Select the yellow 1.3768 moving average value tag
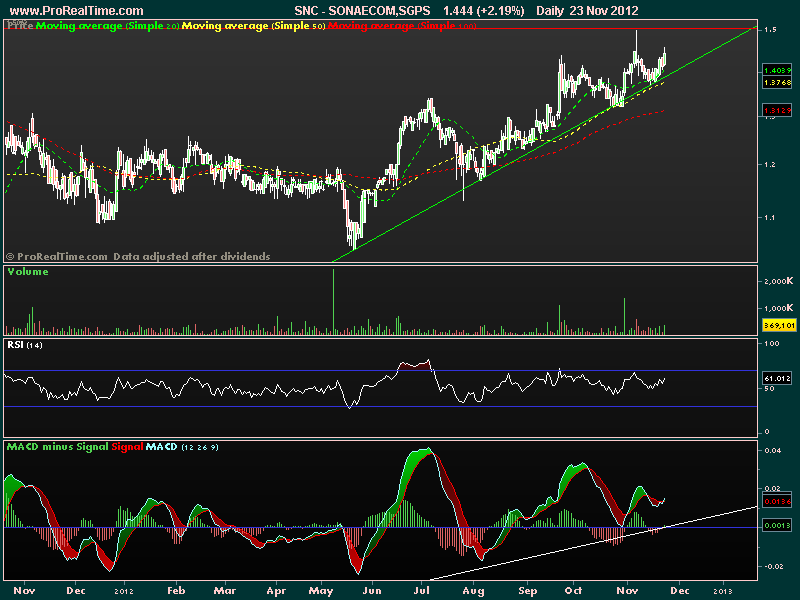Image resolution: width=800 pixels, height=600 pixels. point(777,82)
